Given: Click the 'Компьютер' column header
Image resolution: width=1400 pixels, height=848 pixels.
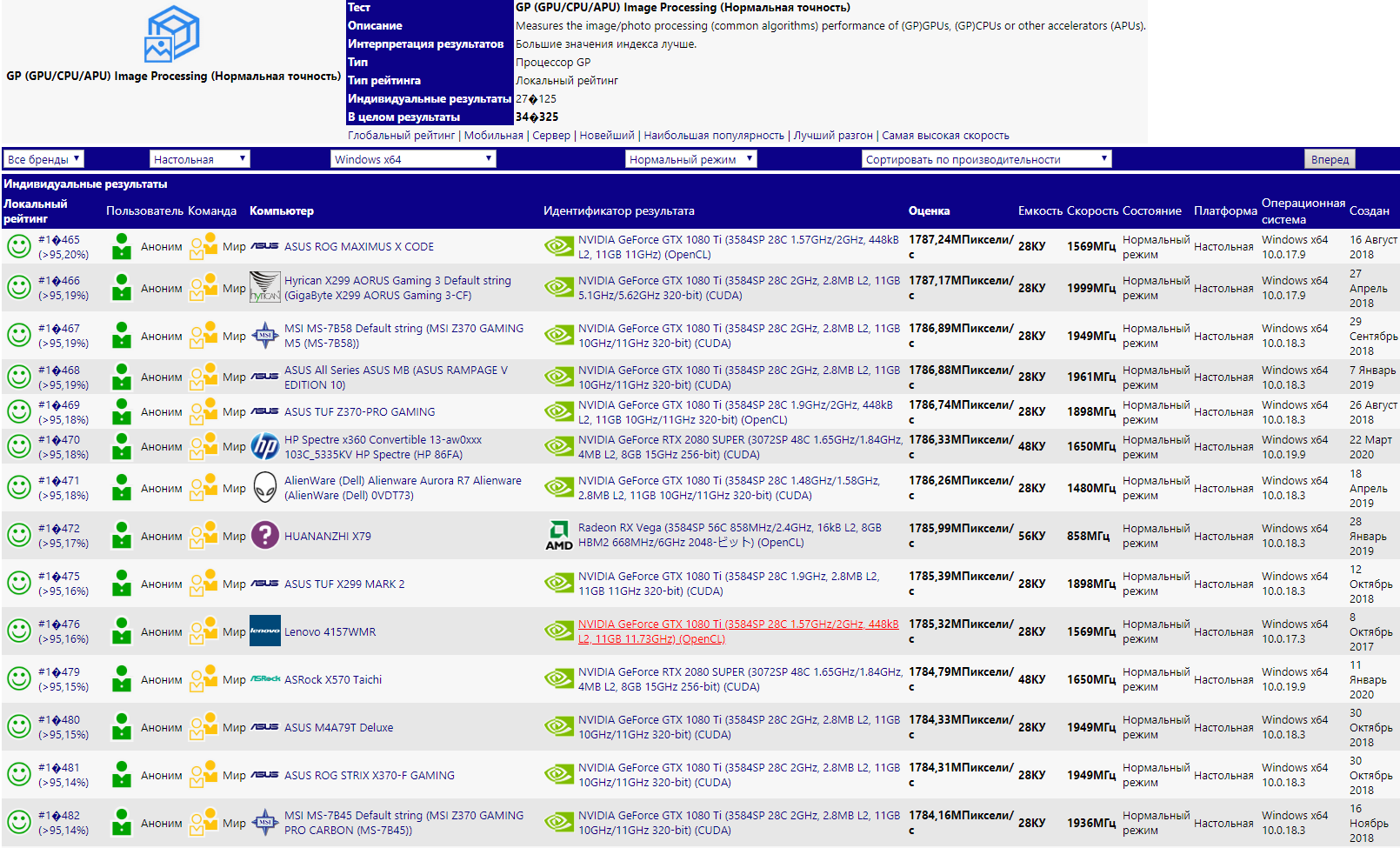Looking at the screenshot, I should (282, 210).
